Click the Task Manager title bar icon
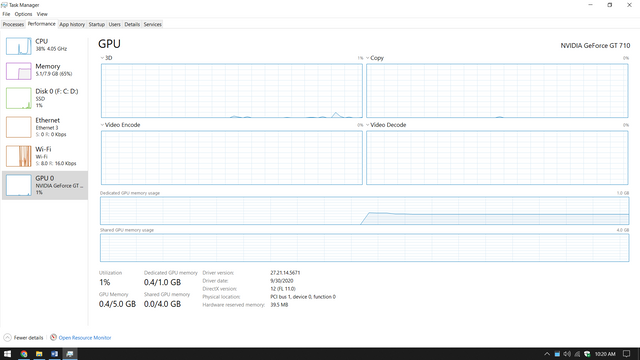The image size is (640, 360). [4, 5]
